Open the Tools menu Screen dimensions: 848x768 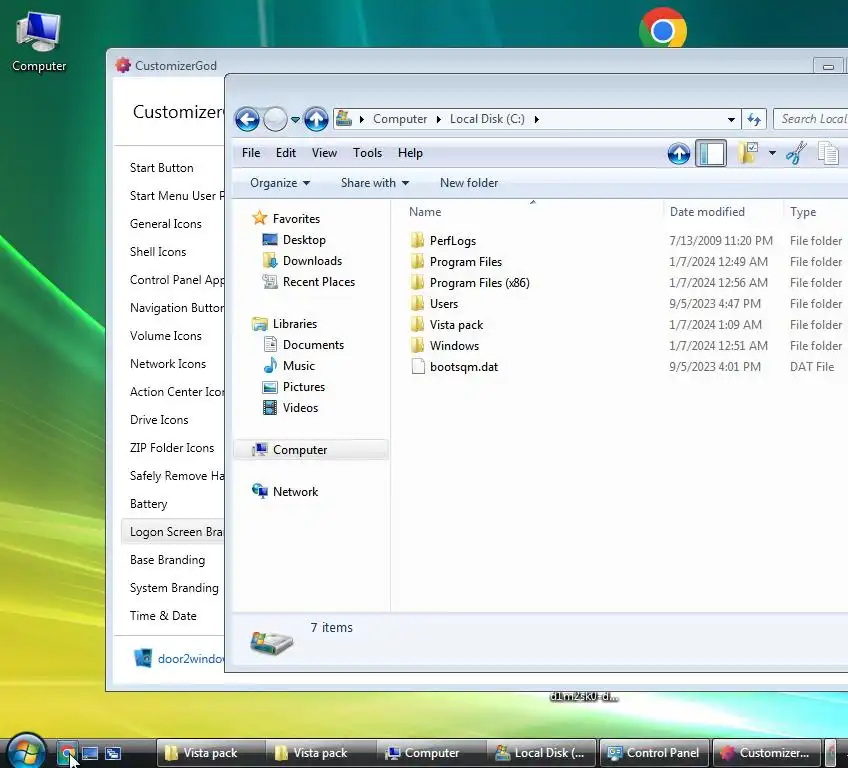[x=367, y=153]
